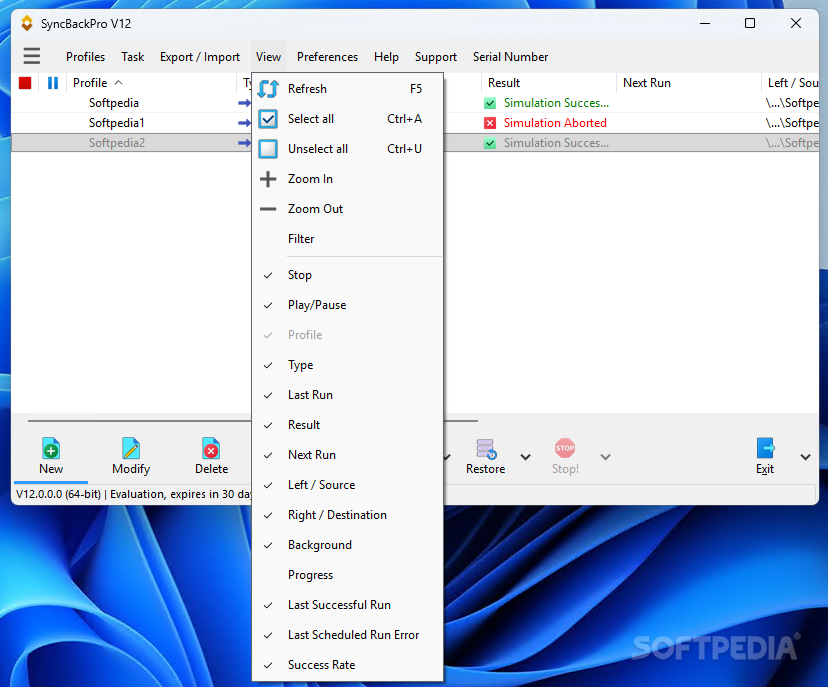The height and width of the screenshot is (687, 828).
Task: Click the evaluation version status bar text
Action: click(133, 494)
